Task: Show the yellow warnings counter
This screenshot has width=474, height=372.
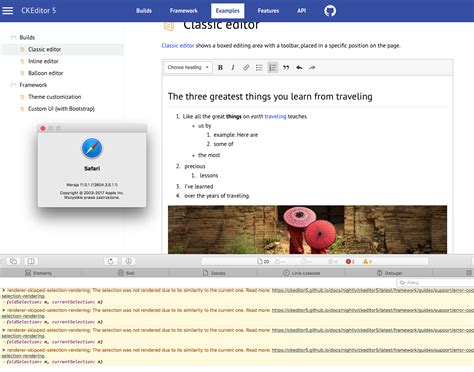Action: coord(367,262)
